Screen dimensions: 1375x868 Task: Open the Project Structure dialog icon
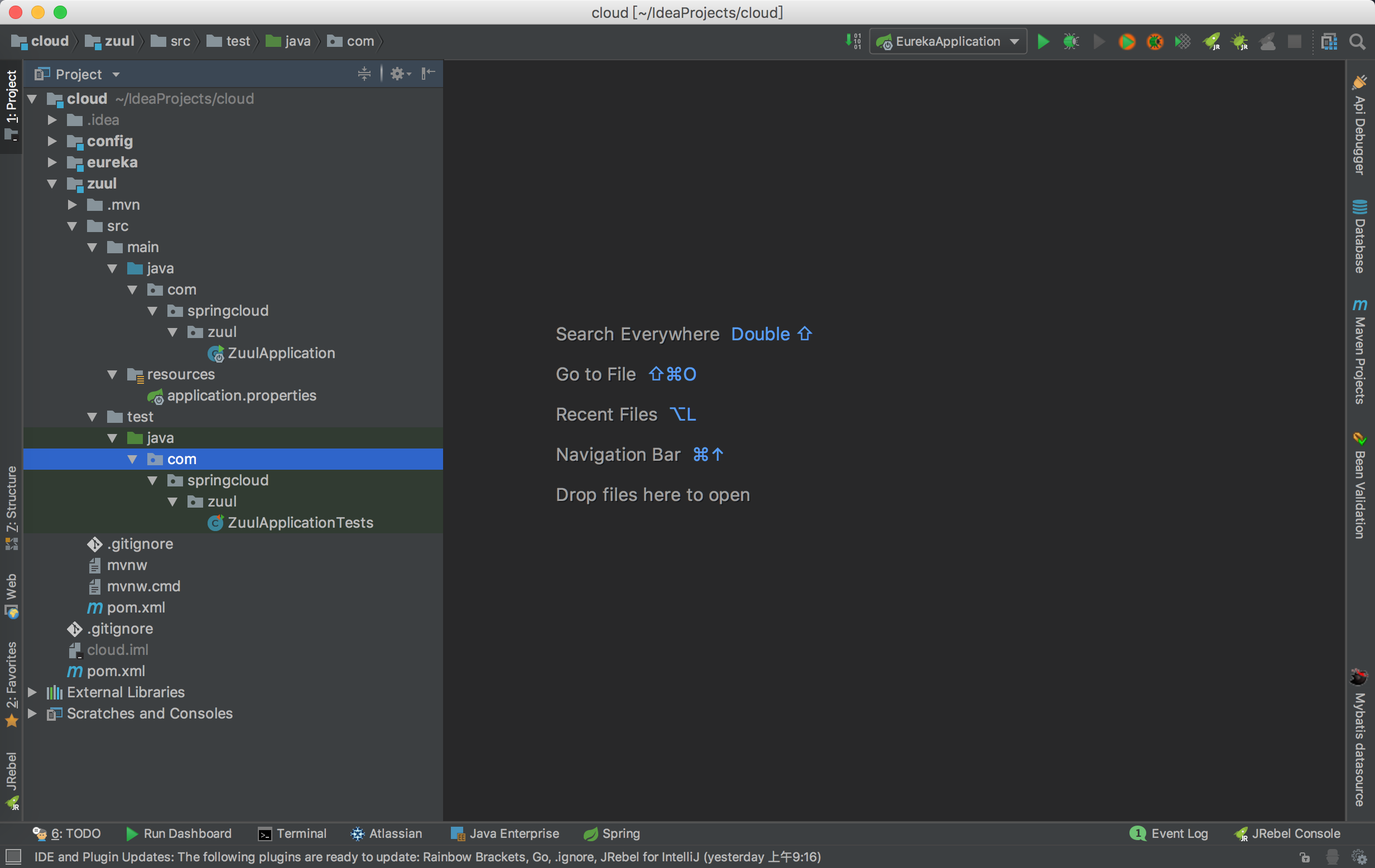[1329, 42]
